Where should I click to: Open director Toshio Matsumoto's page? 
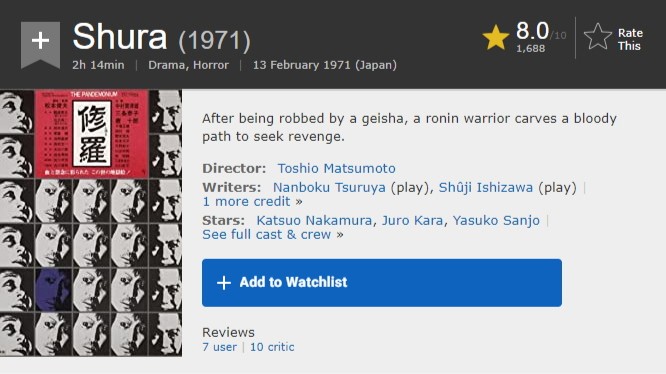point(336,169)
